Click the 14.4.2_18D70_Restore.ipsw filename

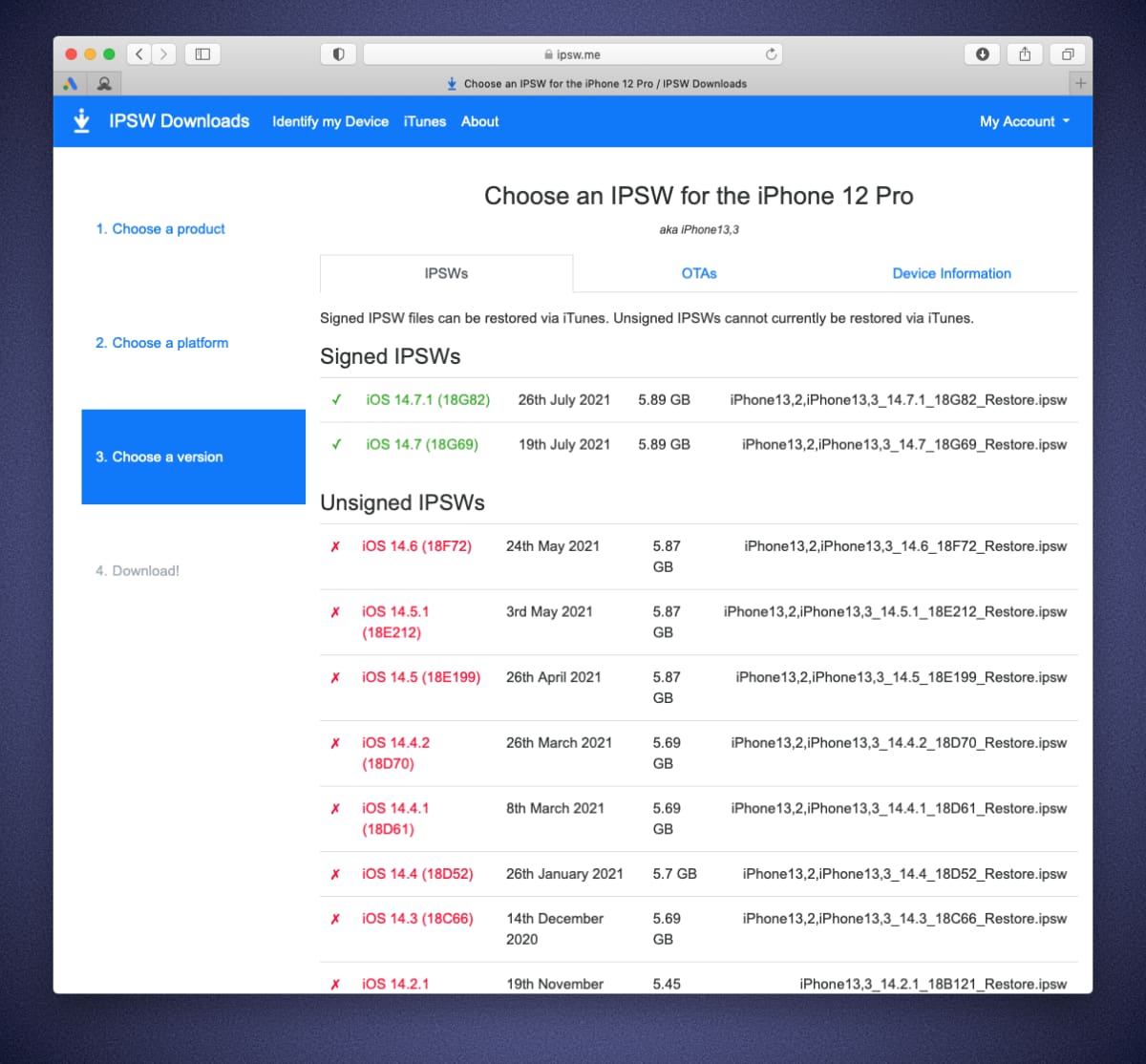pyautogui.click(x=899, y=743)
